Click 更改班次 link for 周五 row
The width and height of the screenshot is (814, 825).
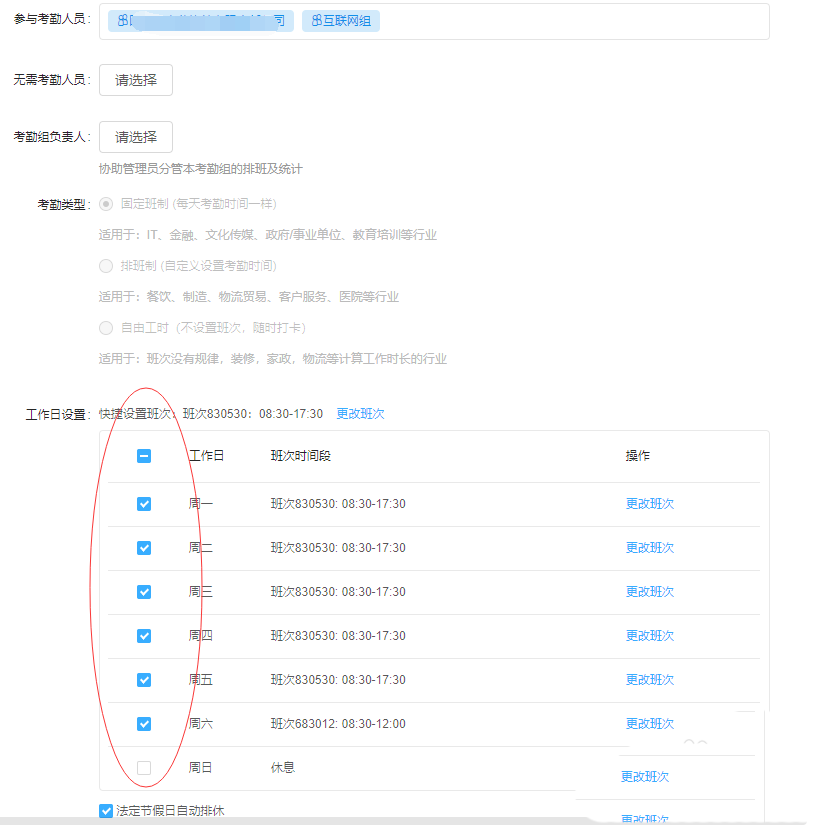click(x=650, y=679)
